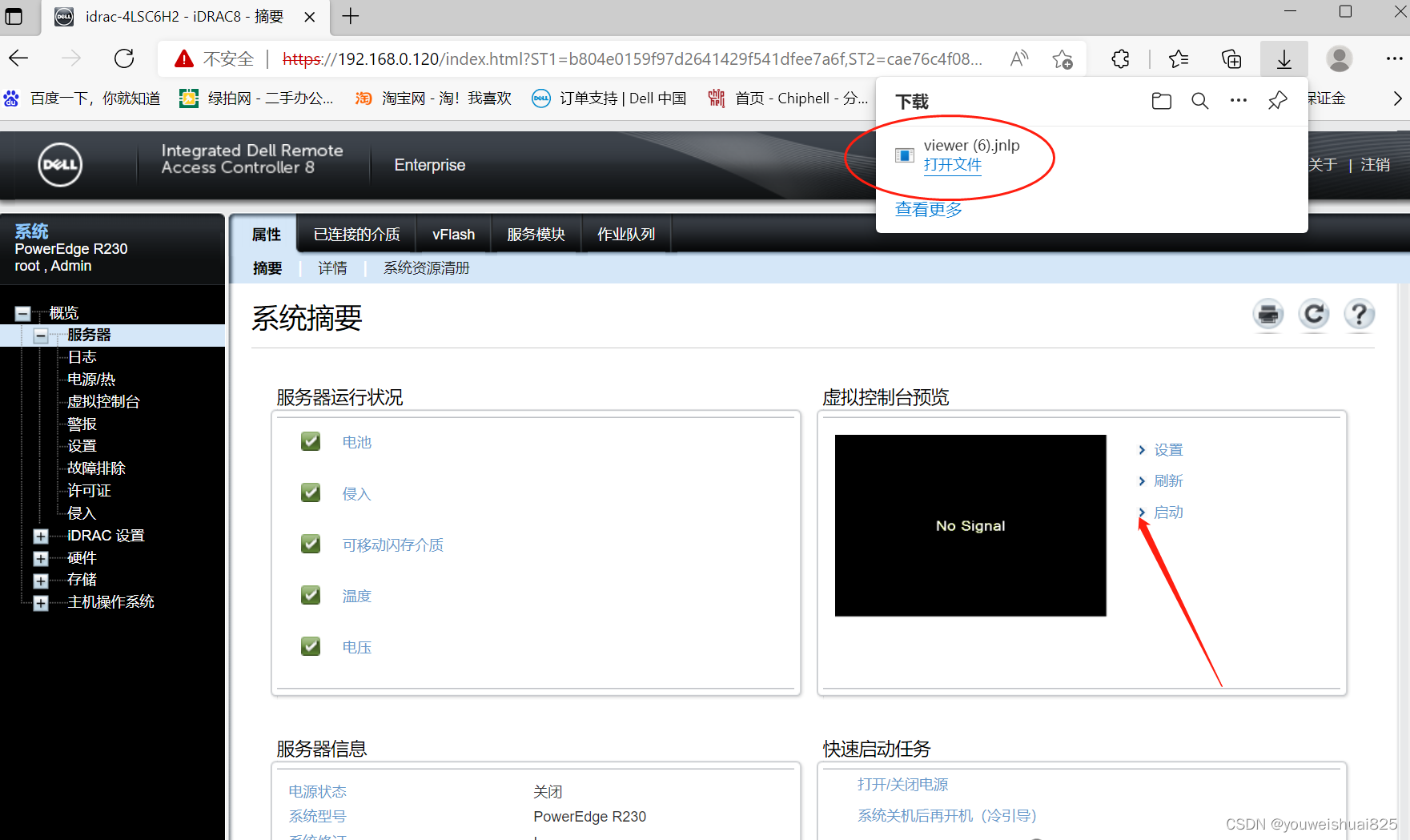
Task: Open 温度 health link
Action: click(357, 597)
